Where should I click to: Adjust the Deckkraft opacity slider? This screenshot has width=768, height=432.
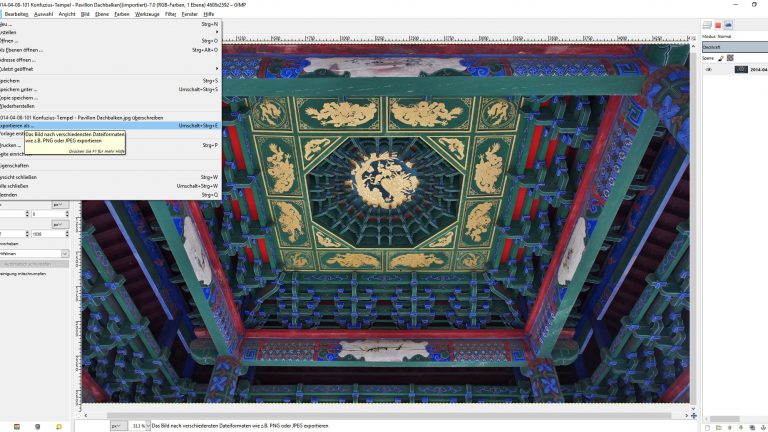coord(733,47)
